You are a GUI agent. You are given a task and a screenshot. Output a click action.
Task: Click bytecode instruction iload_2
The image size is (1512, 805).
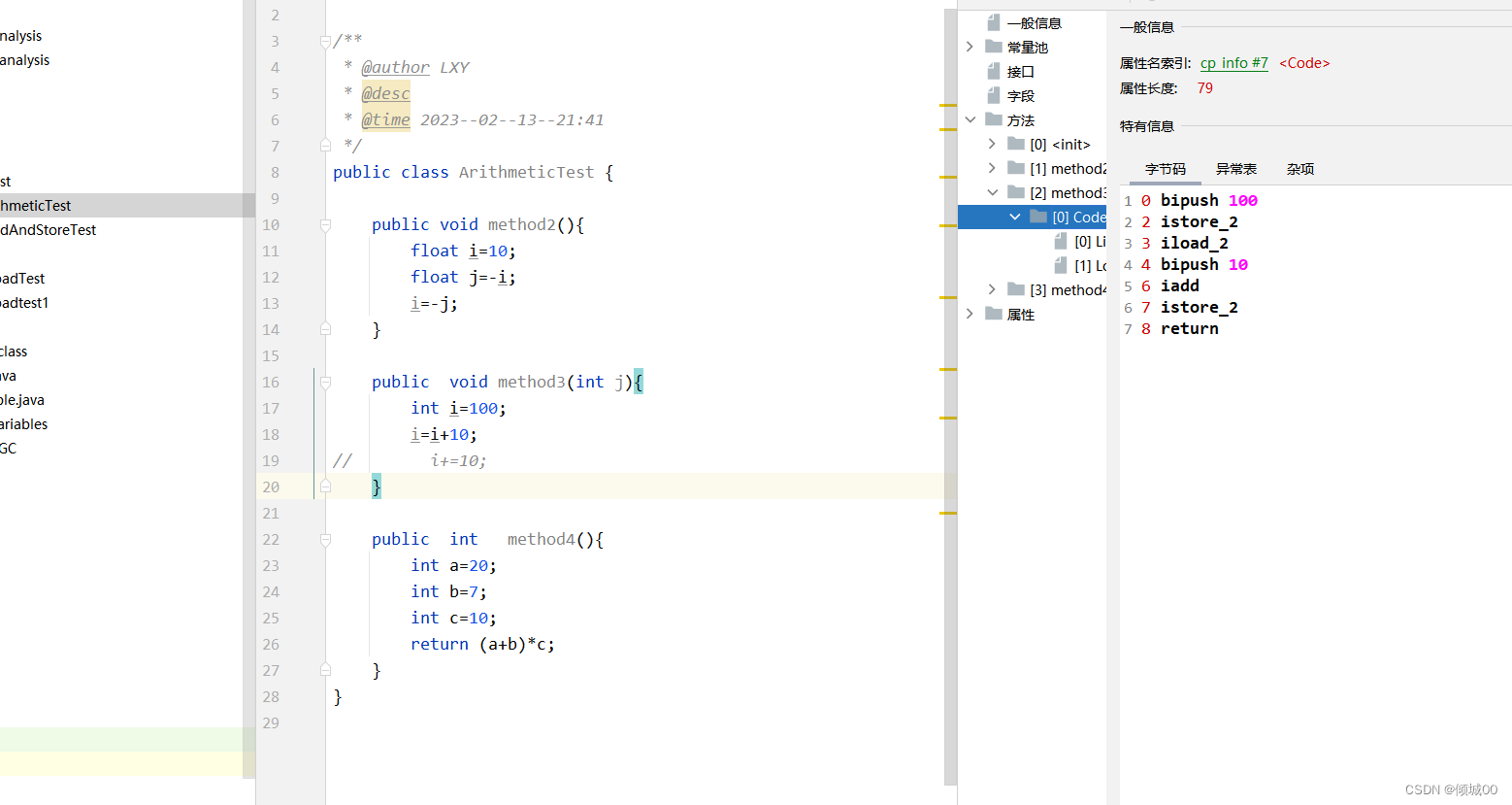1194,243
